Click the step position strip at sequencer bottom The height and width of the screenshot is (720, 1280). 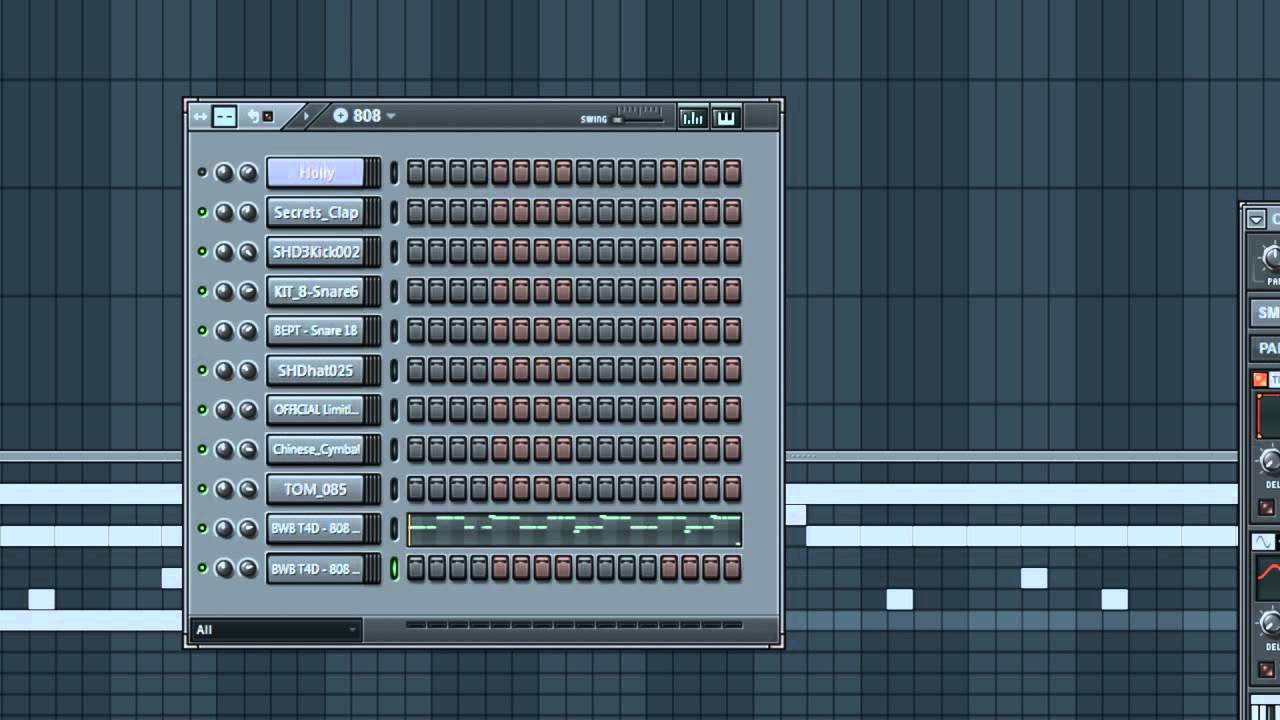click(x=574, y=625)
